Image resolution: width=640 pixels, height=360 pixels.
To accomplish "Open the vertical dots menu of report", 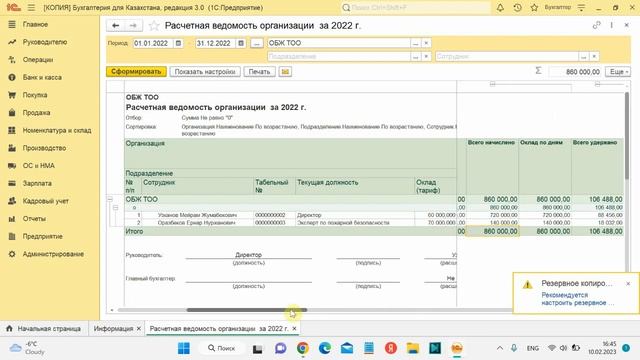I will (611, 25).
